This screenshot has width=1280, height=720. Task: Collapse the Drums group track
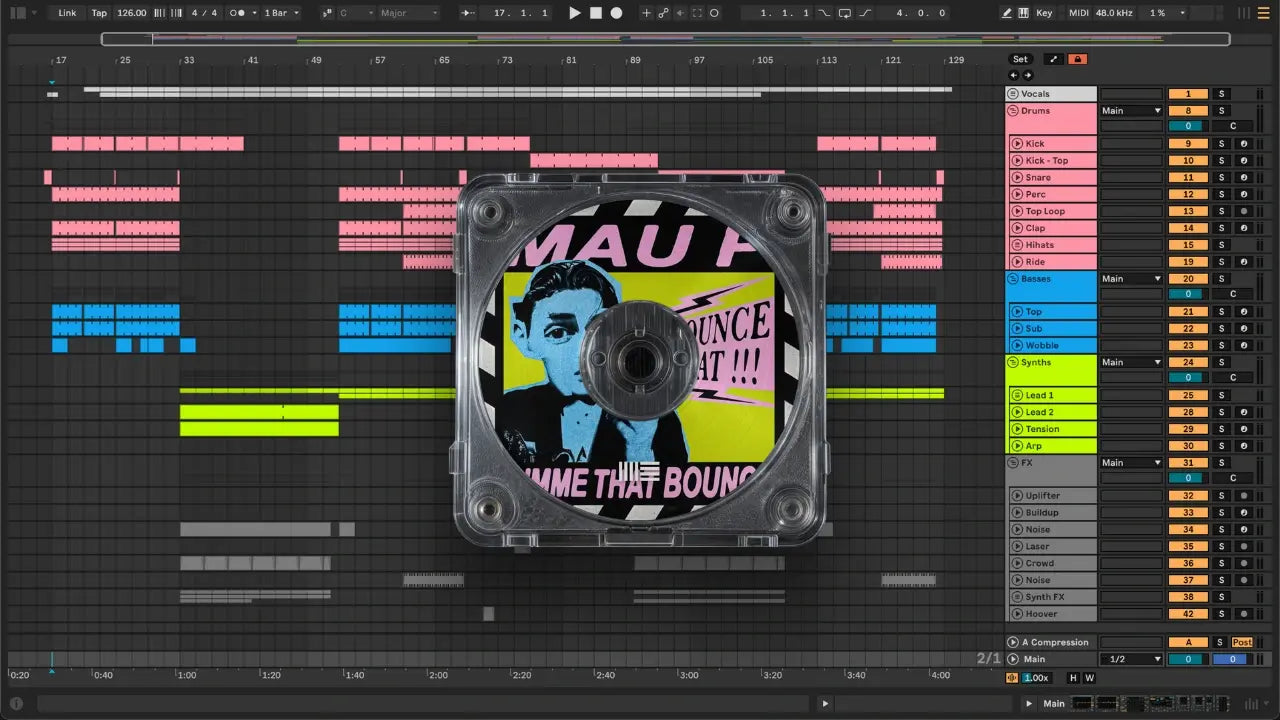[x=1013, y=111]
